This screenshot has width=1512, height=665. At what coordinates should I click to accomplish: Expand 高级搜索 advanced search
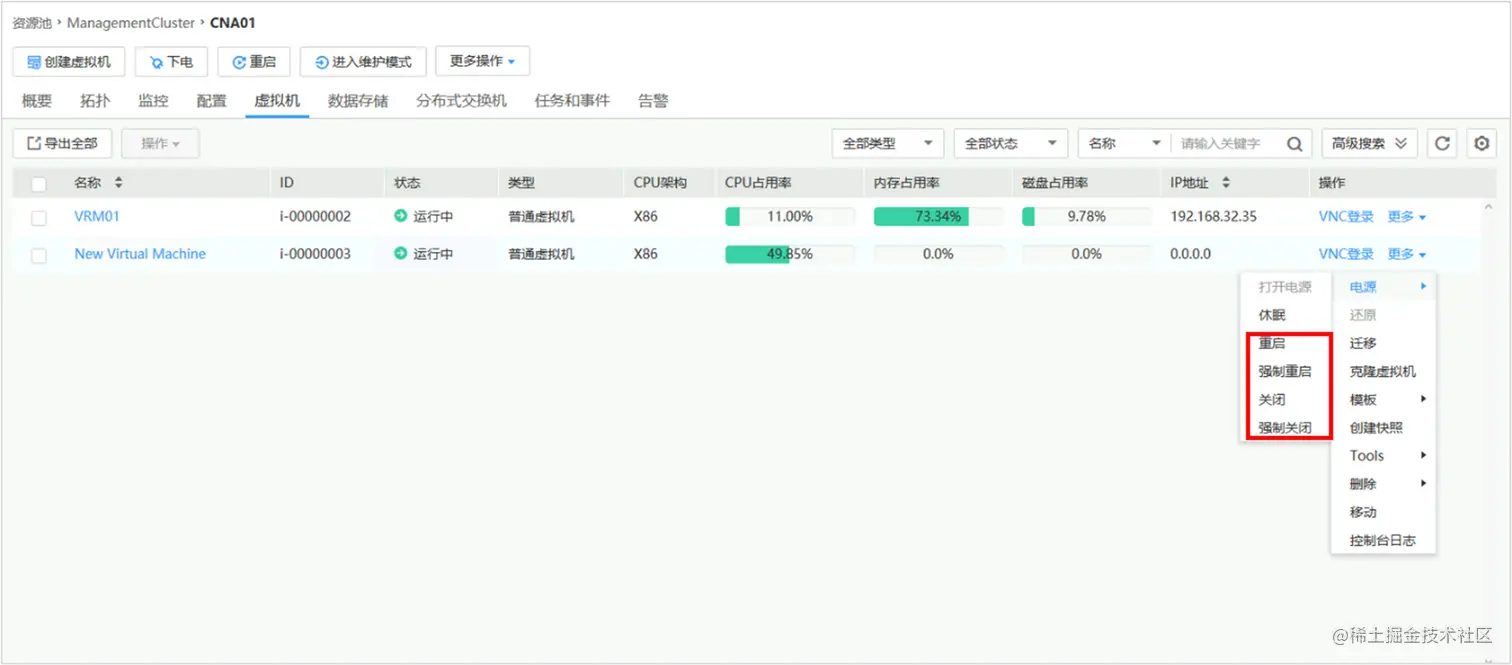[1369, 143]
